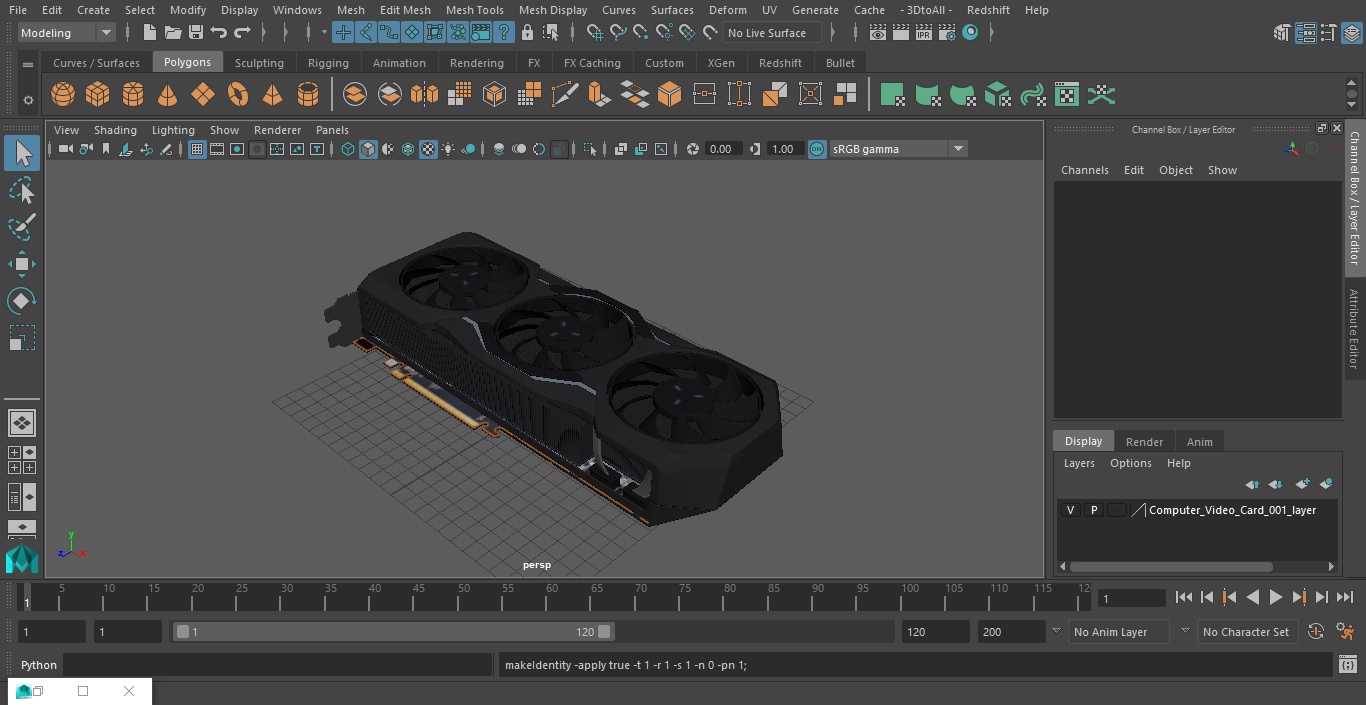Click the Python command input field
The image size is (1366, 705).
pos(278,665)
